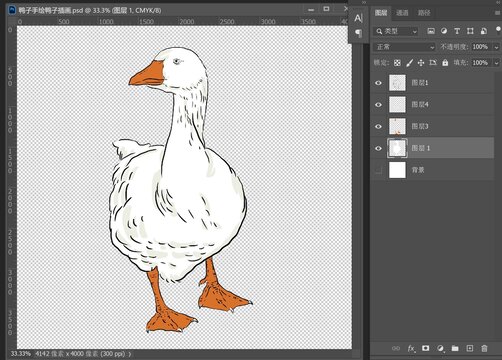Click the fill 100% value field

(x=482, y=63)
